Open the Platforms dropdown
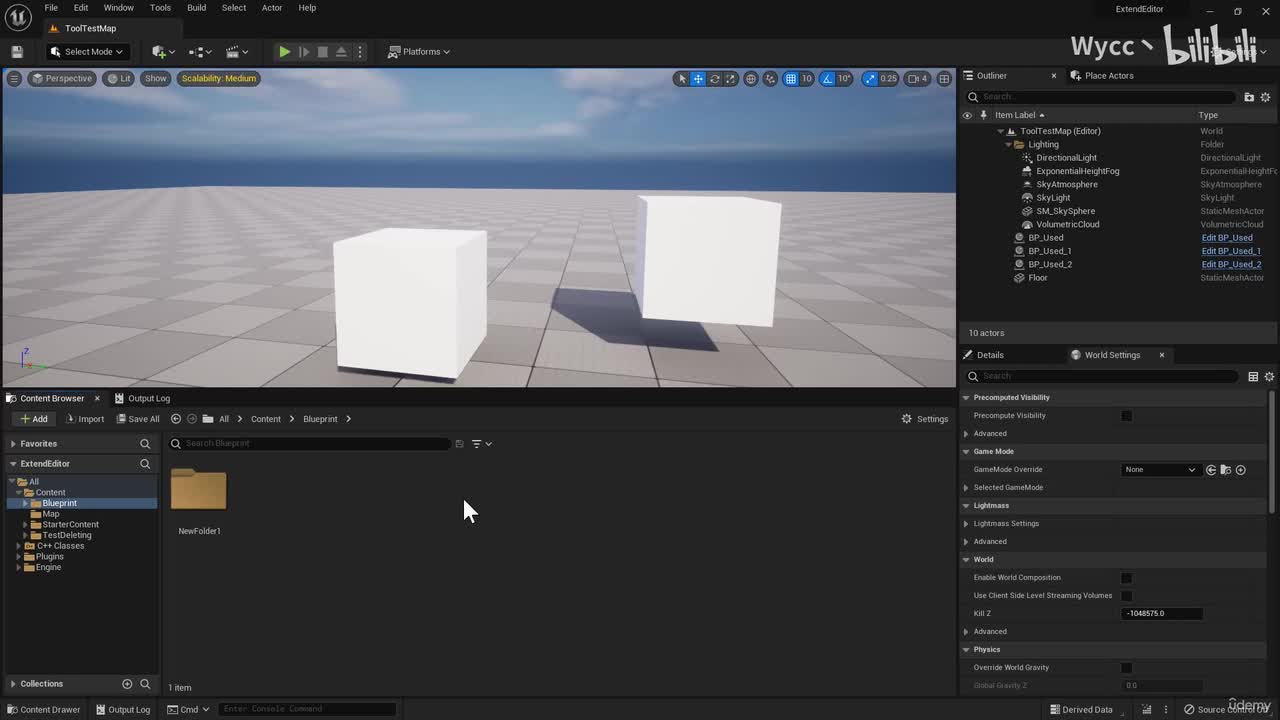The height and width of the screenshot is (720, 1280). pos(419,52)
